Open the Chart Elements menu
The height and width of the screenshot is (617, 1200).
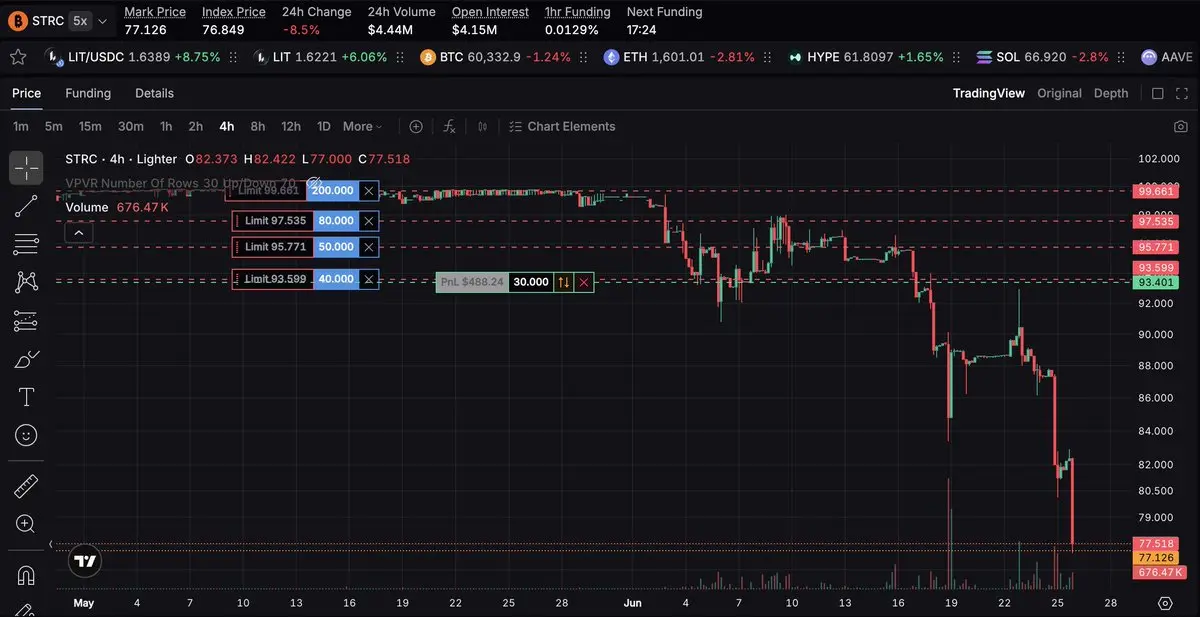[x=562, y=127]
